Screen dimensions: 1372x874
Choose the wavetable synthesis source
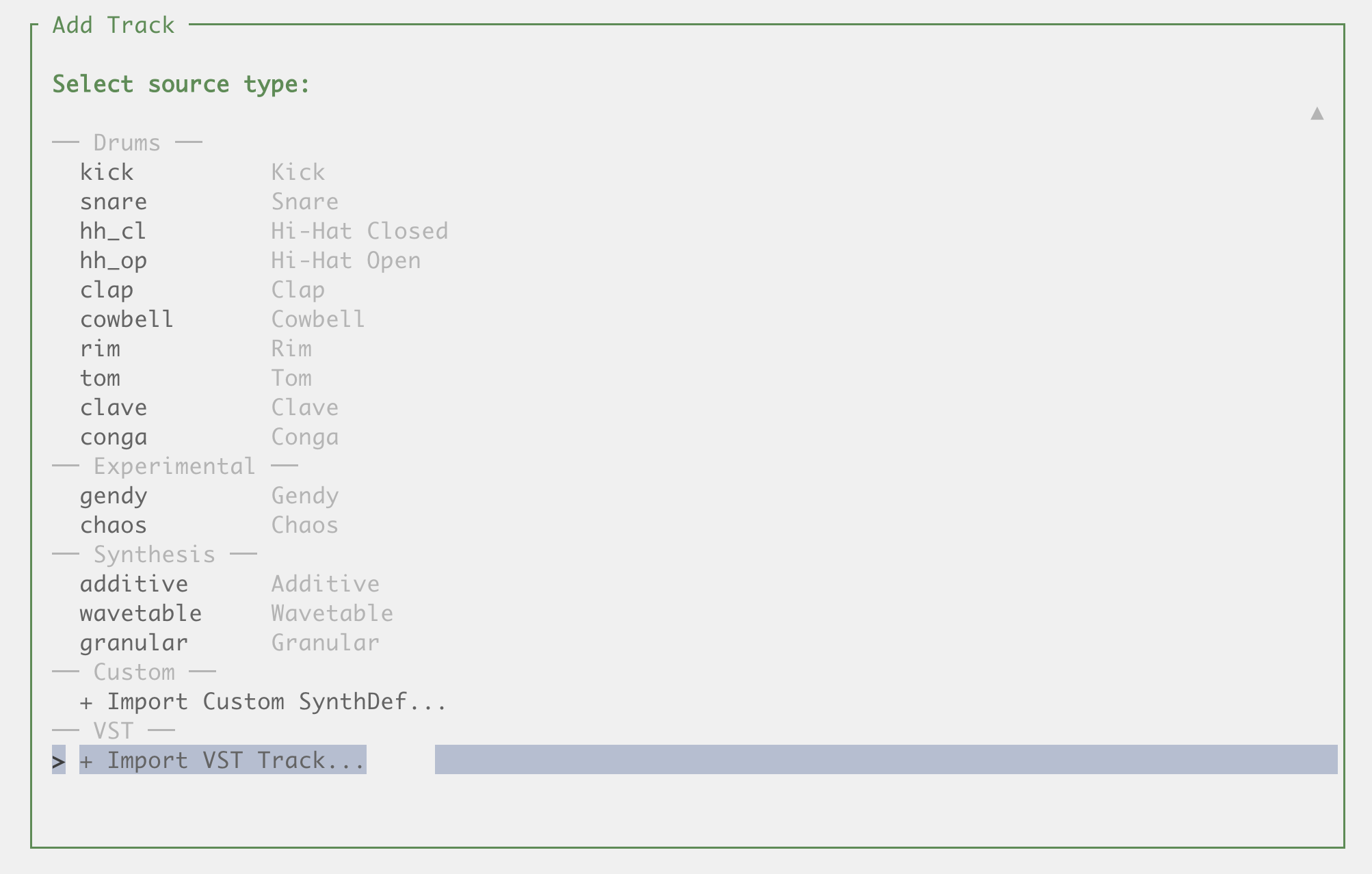141,613
